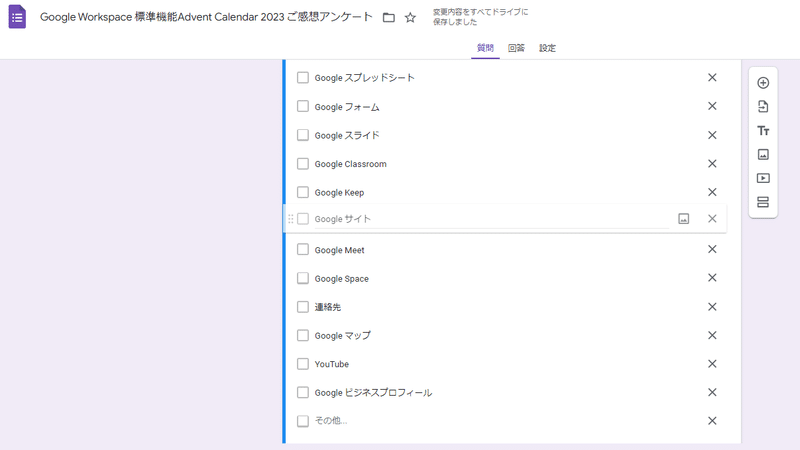
Task: Remove the YouTube option
Action: [712, 364]
